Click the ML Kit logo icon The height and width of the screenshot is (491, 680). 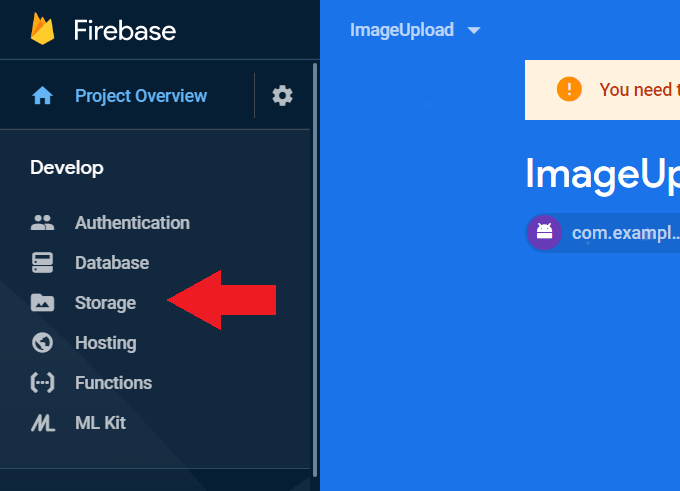pyautogui.click(x=42, y=423)
